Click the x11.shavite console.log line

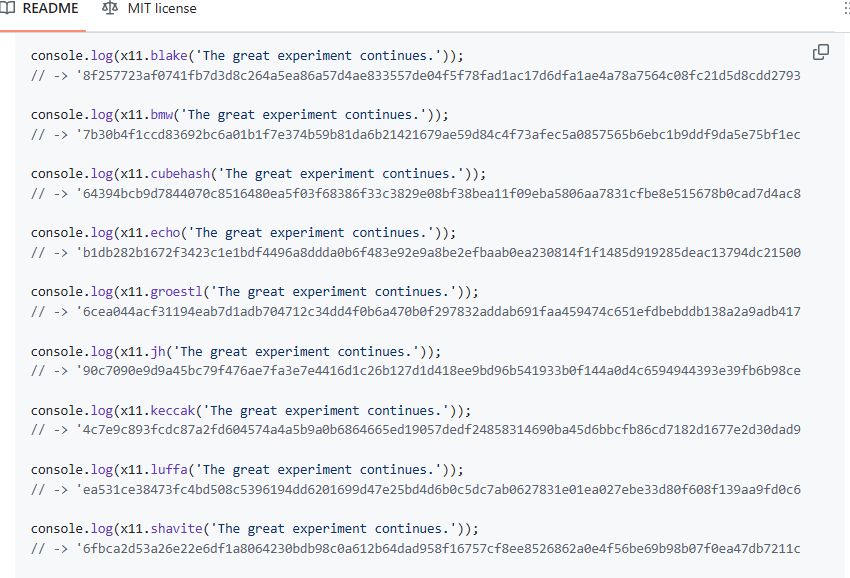point(255,529)
